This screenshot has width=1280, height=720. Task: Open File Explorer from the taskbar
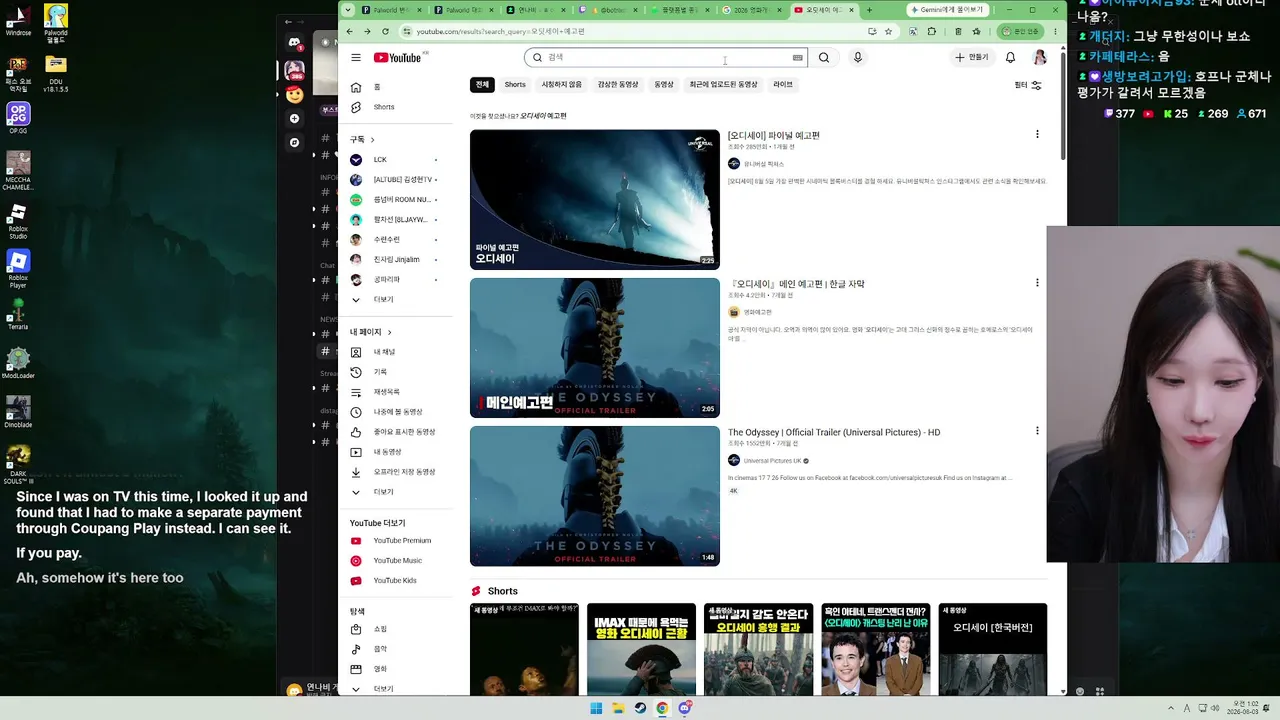click(x=618, y=708)
